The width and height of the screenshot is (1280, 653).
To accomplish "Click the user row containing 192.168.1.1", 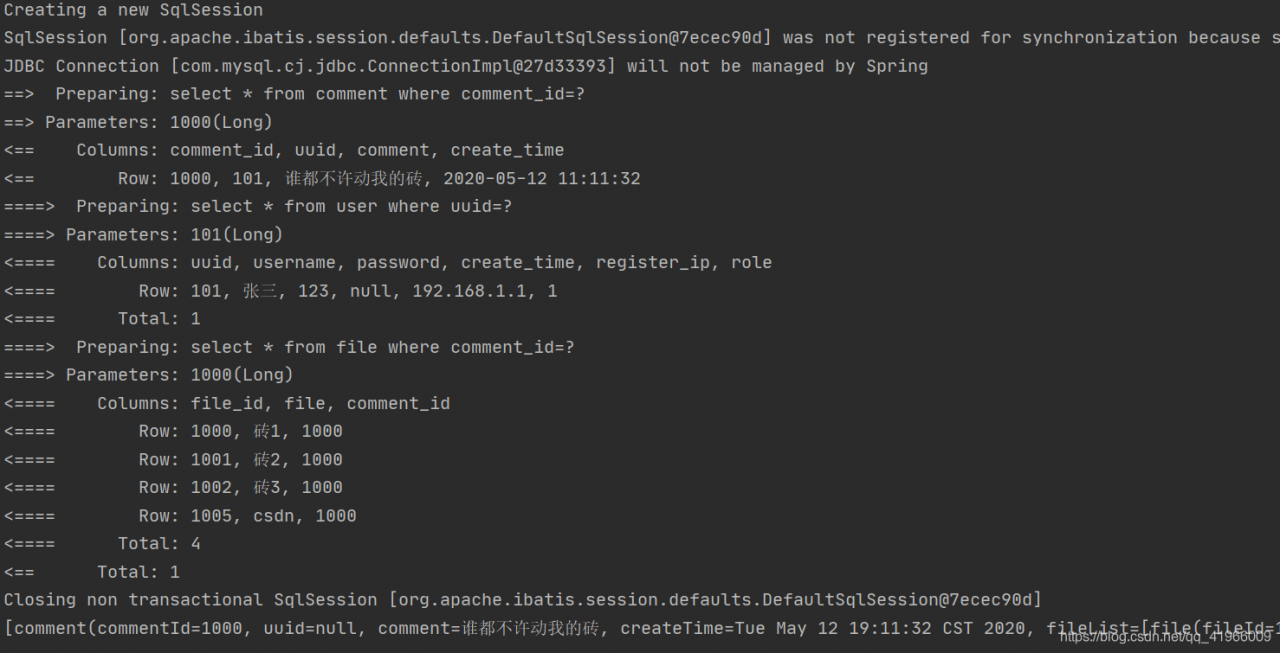I will (281, 291).
